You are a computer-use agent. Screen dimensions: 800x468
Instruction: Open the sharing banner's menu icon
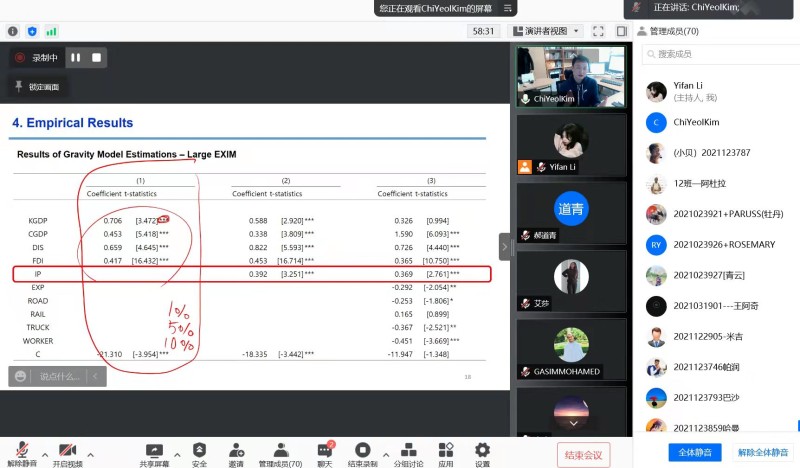tap(509, 8)
